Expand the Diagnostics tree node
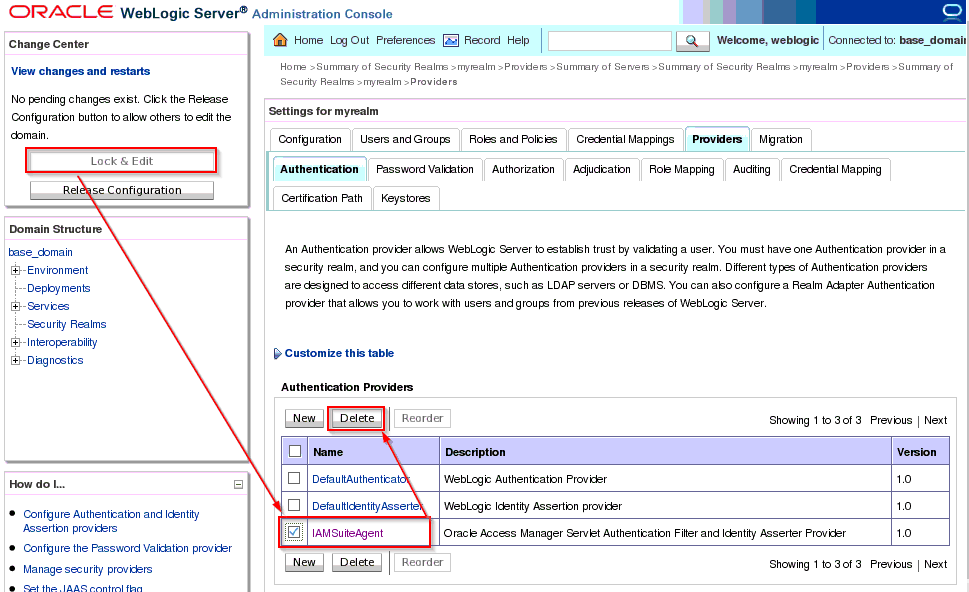The image size is (969, 592). 16,361
